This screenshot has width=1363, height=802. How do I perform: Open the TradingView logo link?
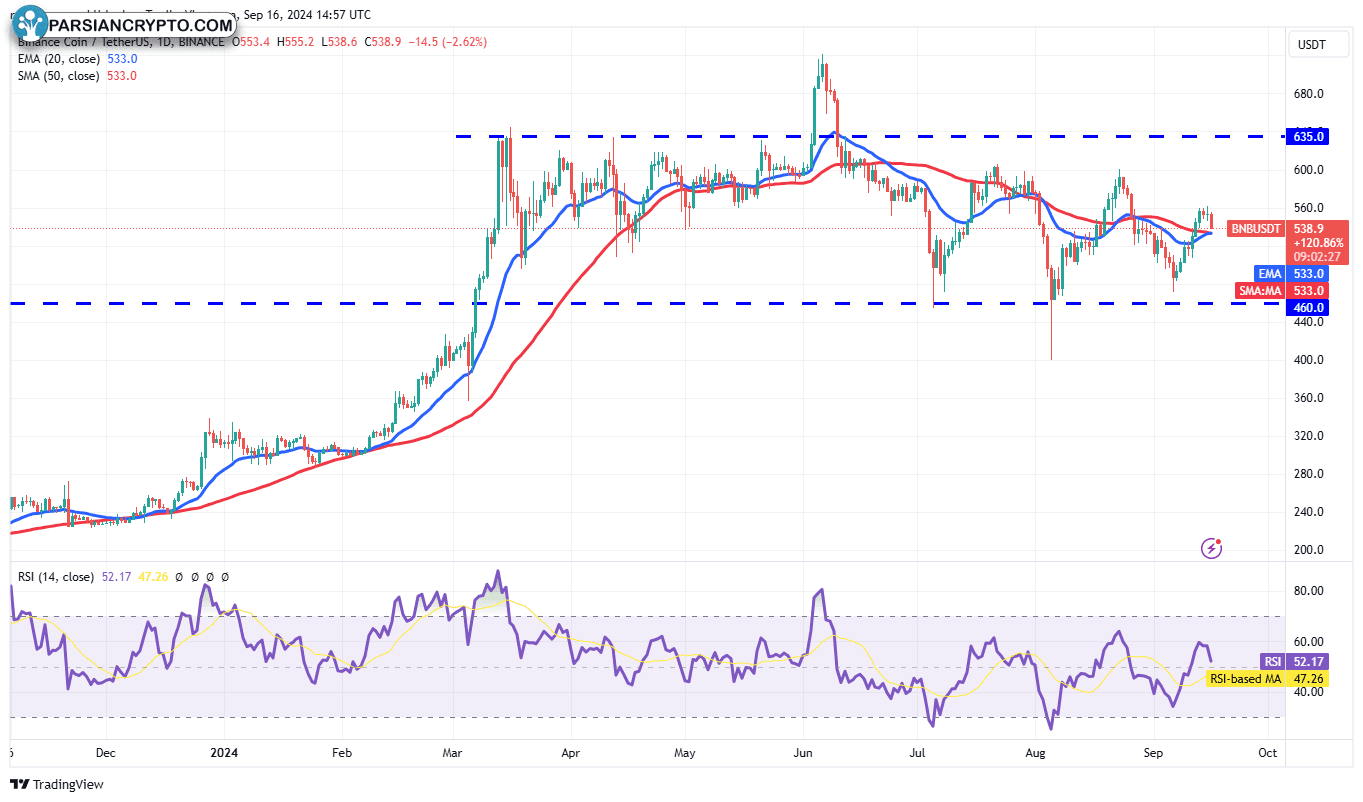coord(57,784)
